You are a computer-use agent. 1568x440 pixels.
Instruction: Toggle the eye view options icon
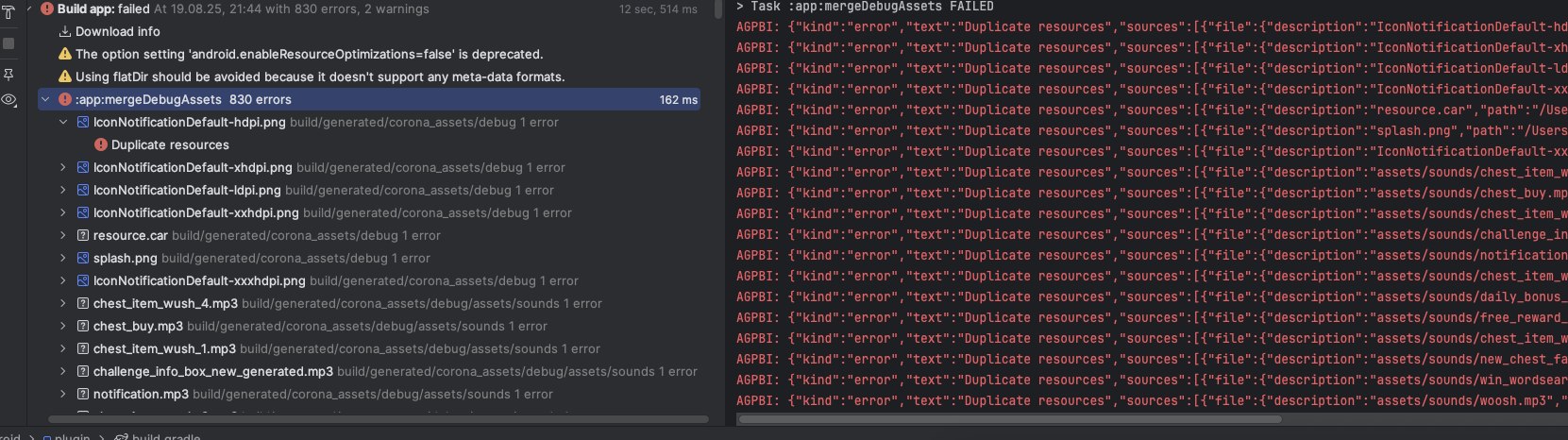[8, 100]
